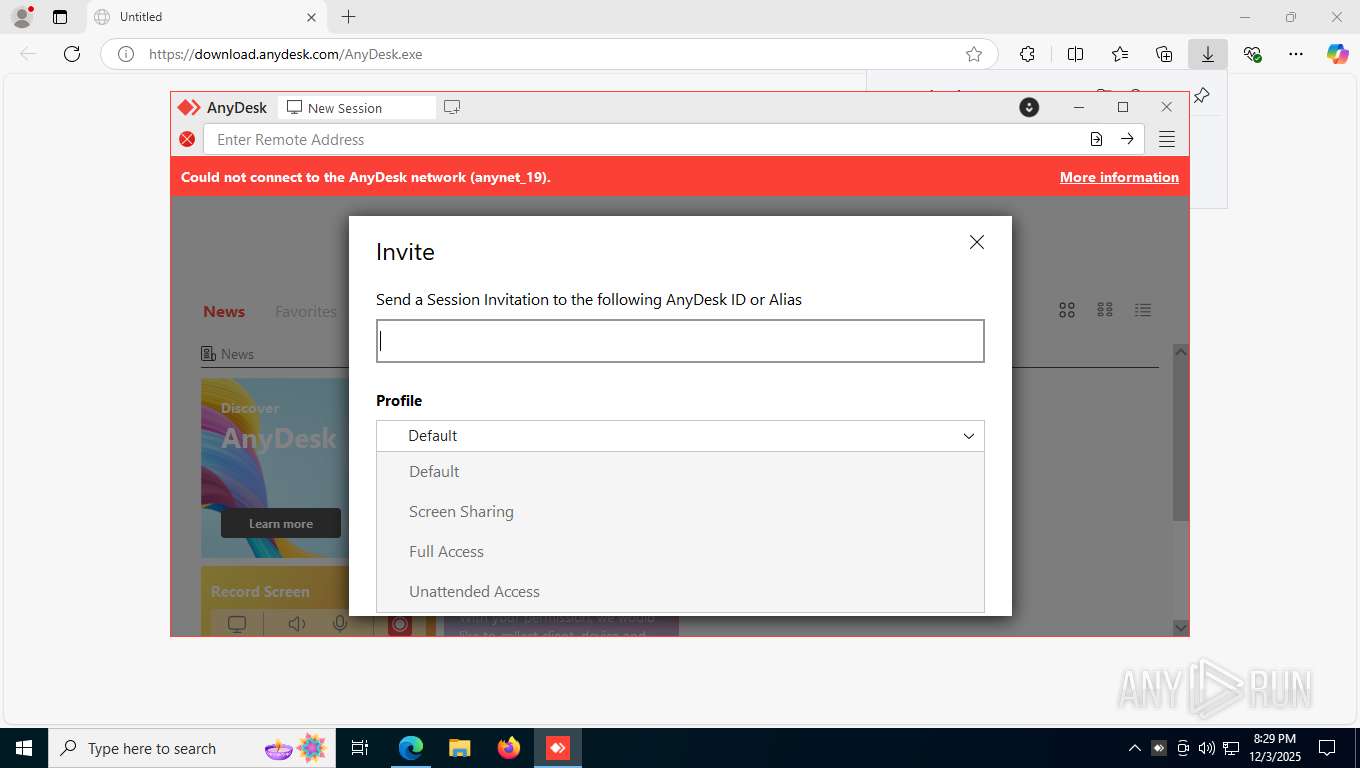Image resolution: width=1360 pixels, height=768 pixels.
Task: Select Unattended Access profile option
Action: (680, 592)
